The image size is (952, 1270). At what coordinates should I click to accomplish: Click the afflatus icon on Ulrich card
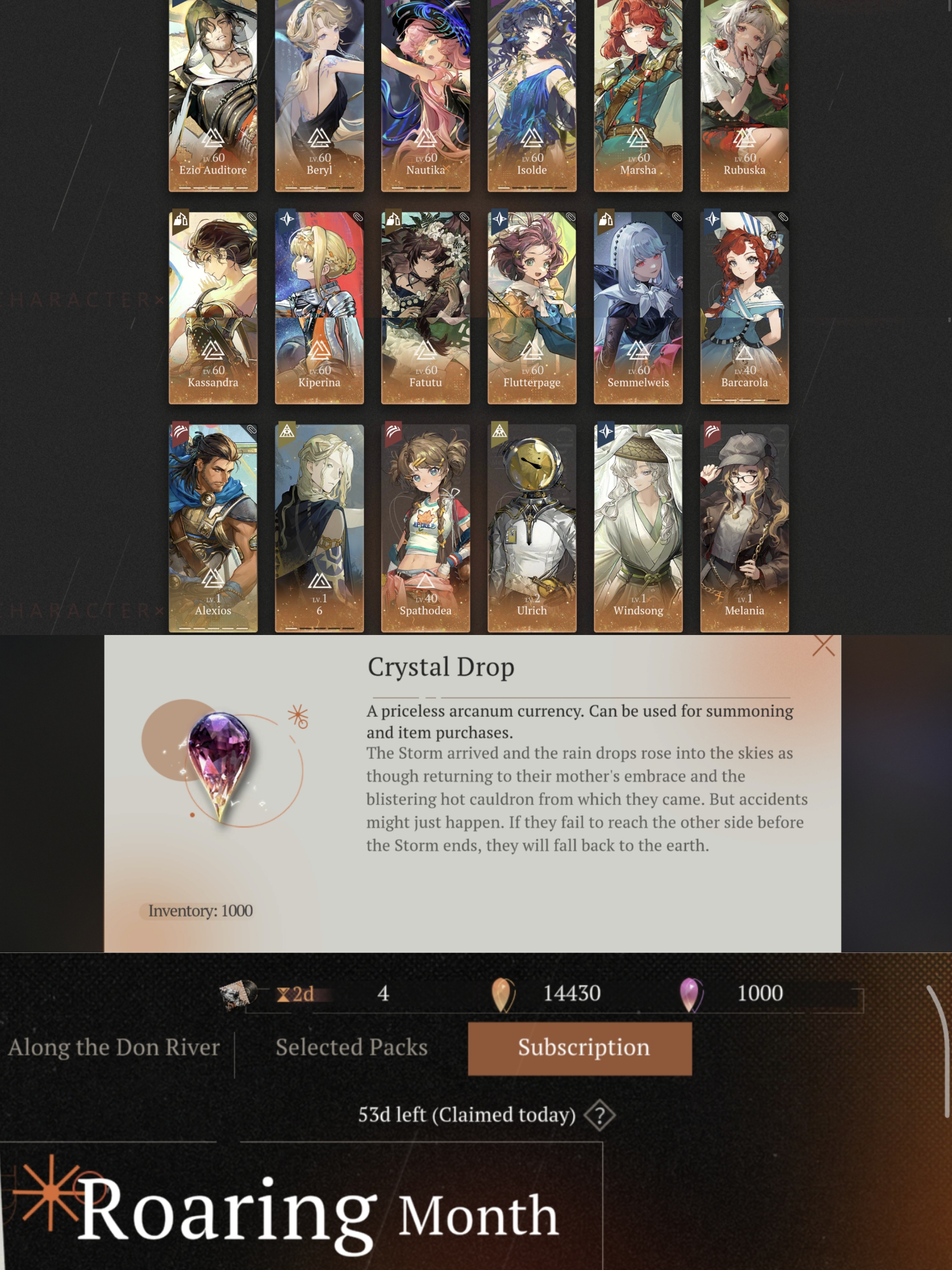tap(499, 431)
